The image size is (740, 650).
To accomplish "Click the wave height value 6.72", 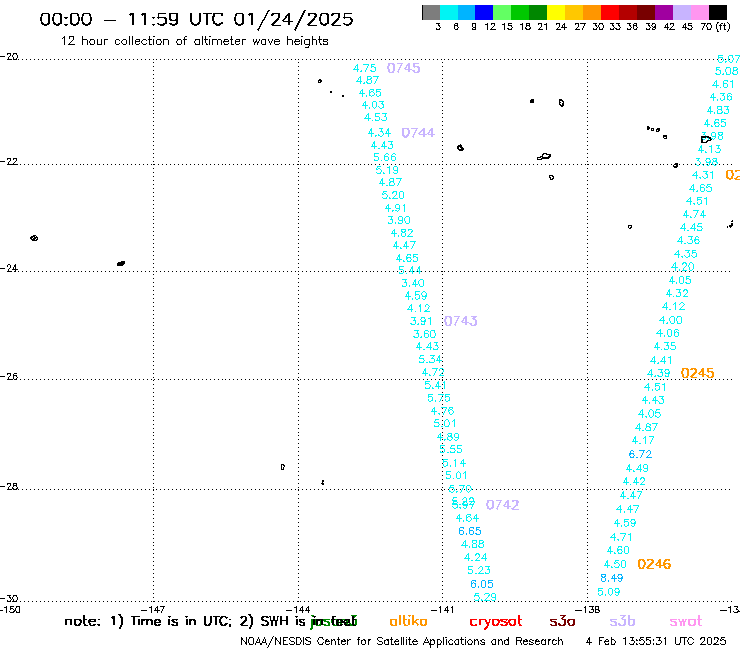I will pos(640,454).
